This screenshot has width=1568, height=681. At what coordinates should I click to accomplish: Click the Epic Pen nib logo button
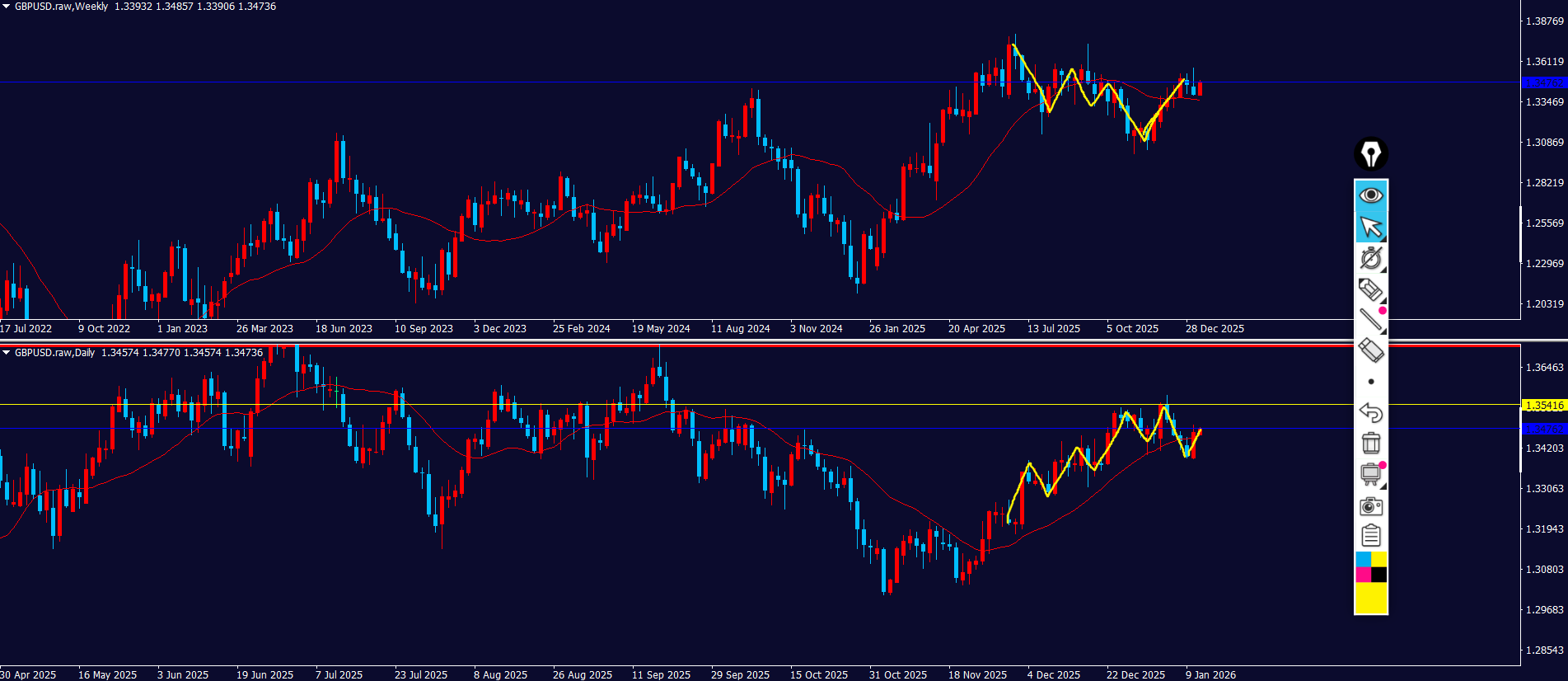coord(1370,154)
